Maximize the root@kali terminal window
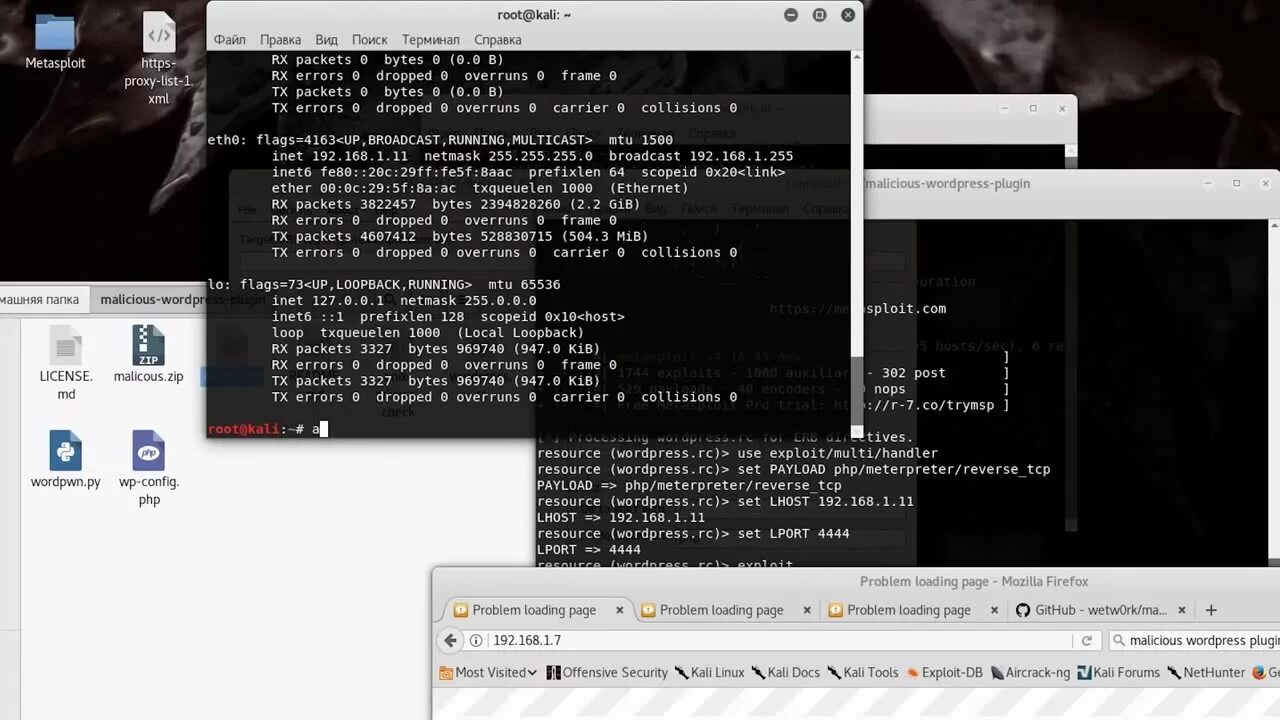 point(819,15)
